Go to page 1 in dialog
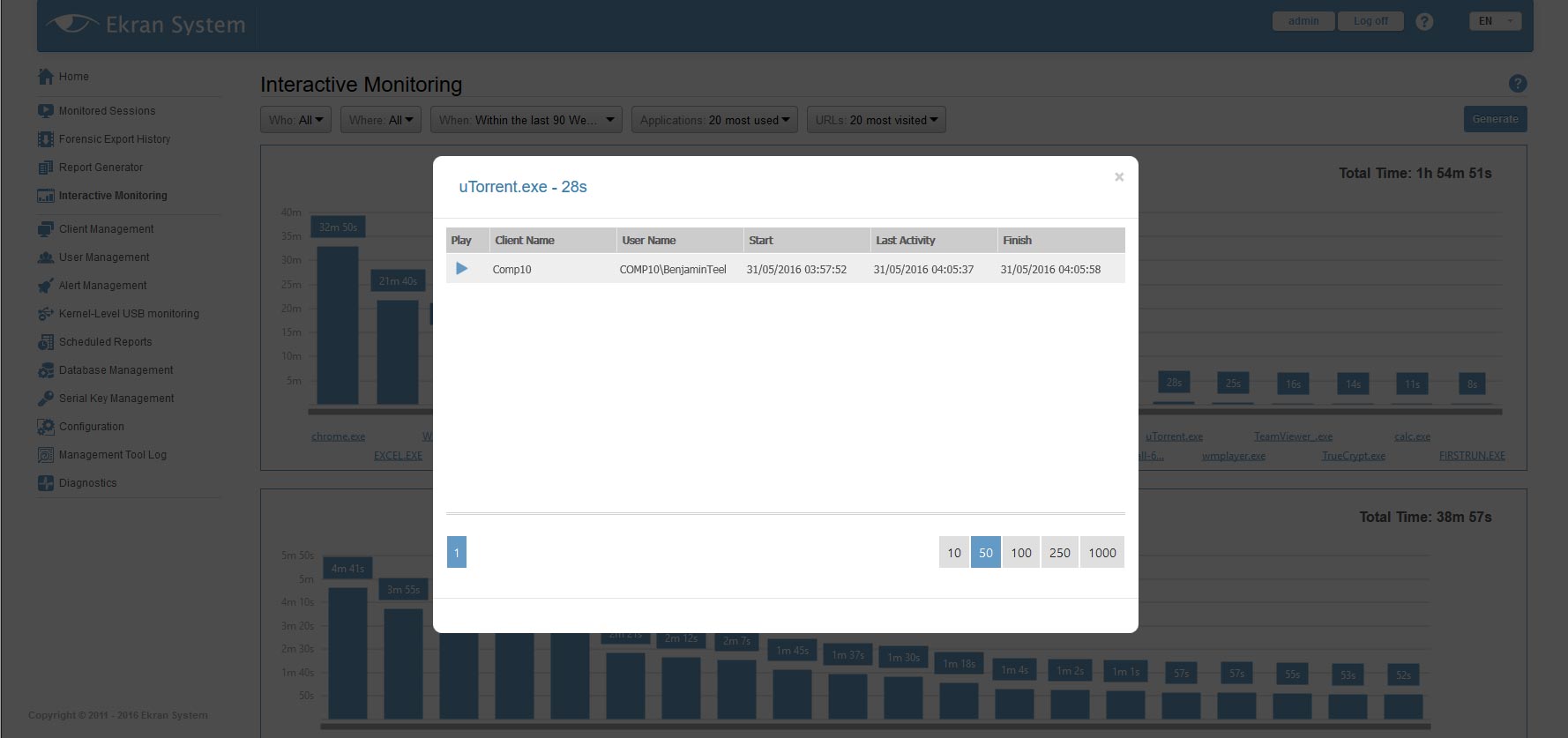1568x738 pixels. pyautogui.click(x=457, y=553)
